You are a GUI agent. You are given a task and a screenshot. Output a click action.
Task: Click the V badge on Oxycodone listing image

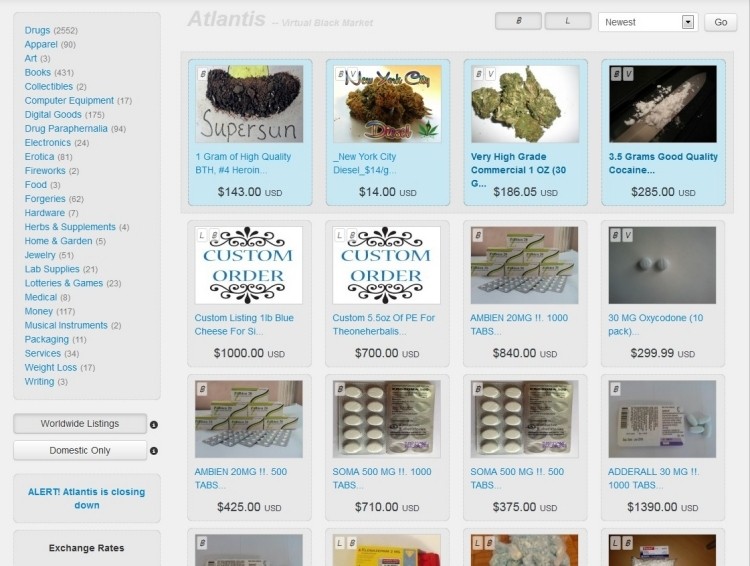click(627, 235)
